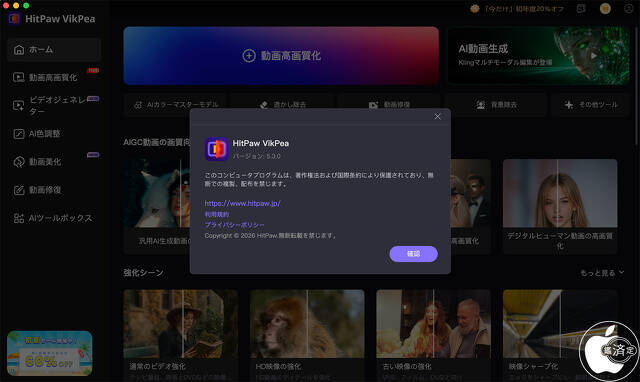This screenshot has width=640, height=382.
Task: Click the Home (ホーム) house icon
Action: tap(19, 50)
